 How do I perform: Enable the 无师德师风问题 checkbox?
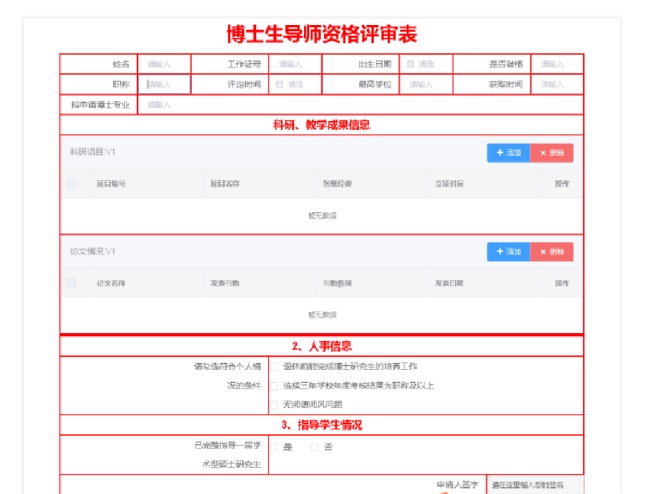(274, 404)
